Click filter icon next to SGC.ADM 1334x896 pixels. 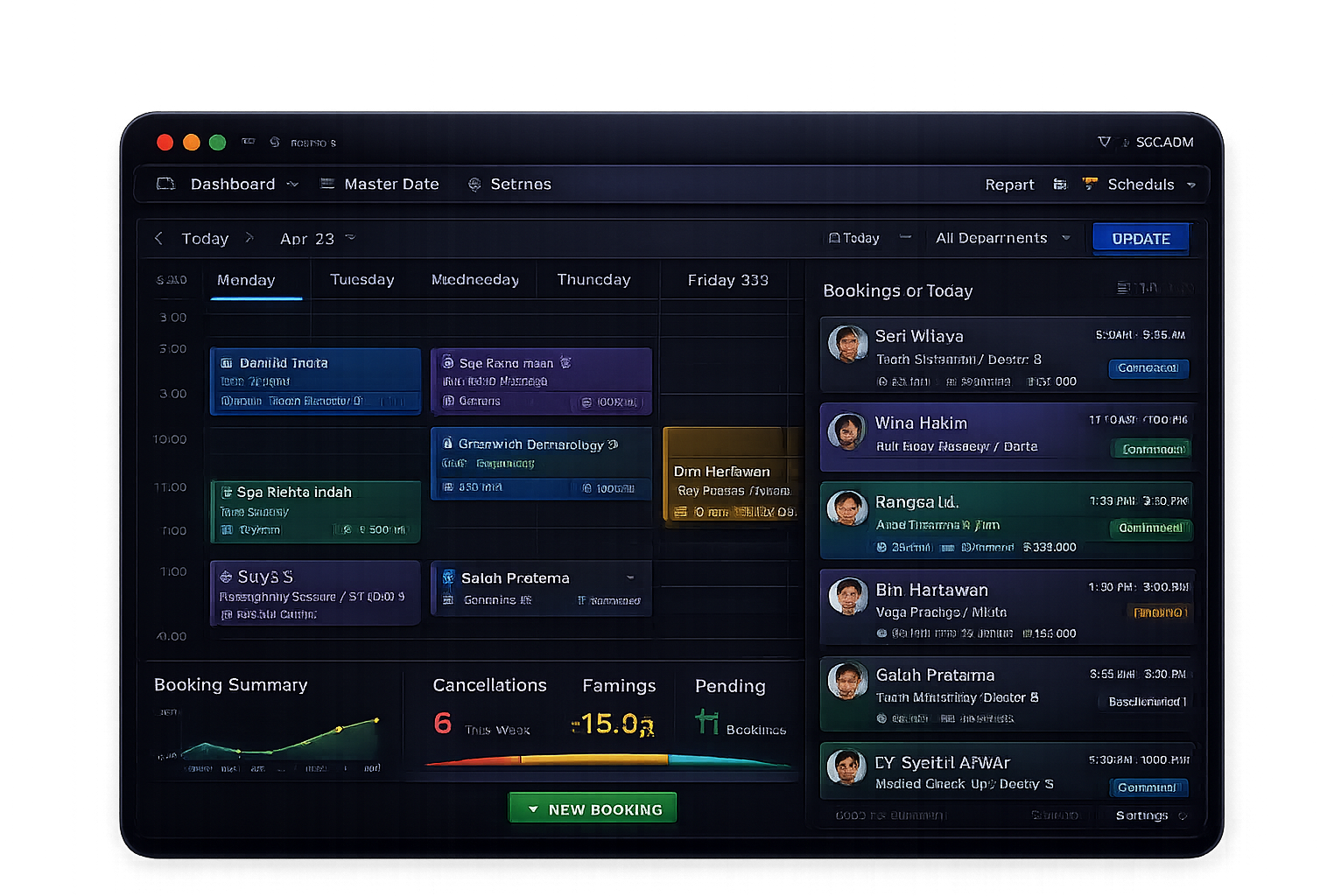(1104, 142)
